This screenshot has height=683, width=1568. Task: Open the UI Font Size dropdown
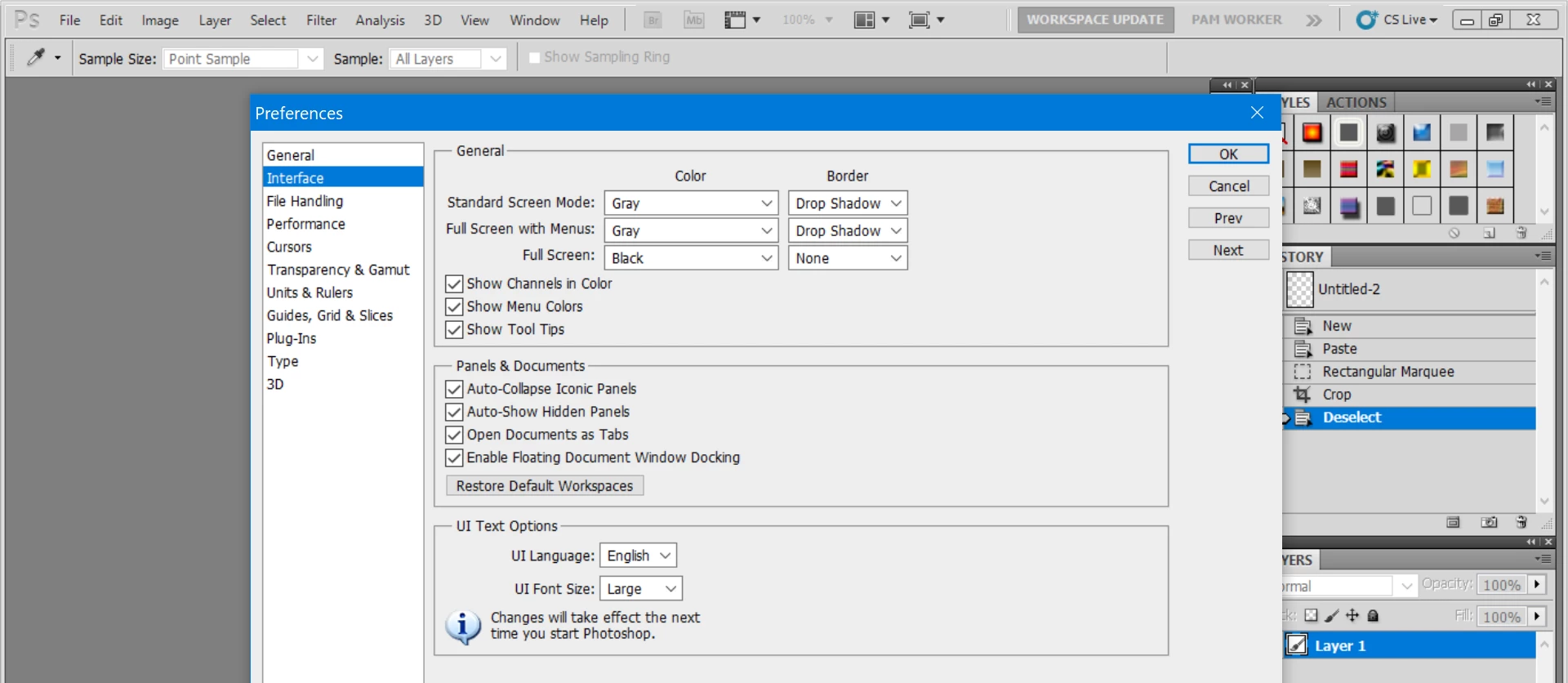(x=641, y=588)
